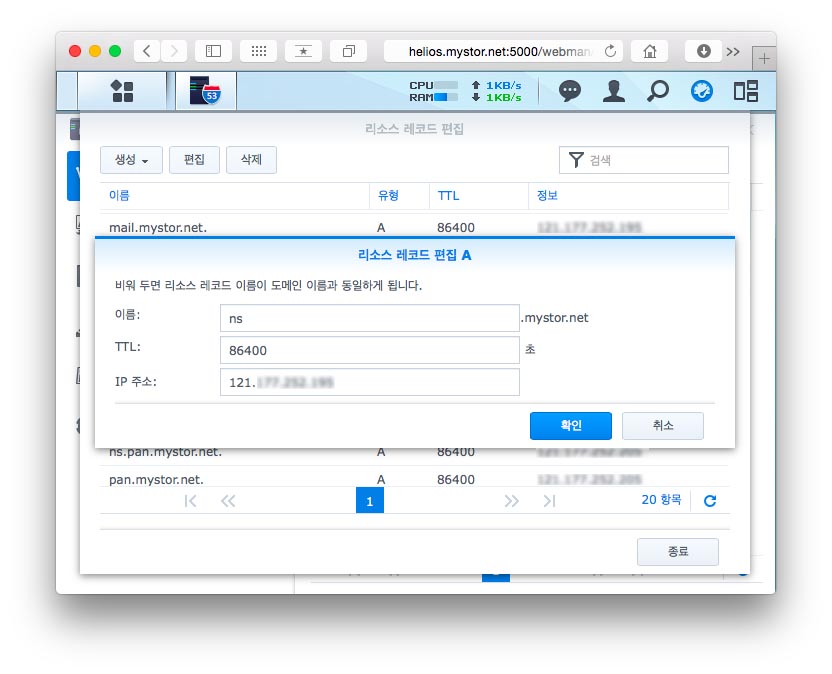The image size is (832, 674).
Task: Open the widgets panel icon
Action: point(745,91)
